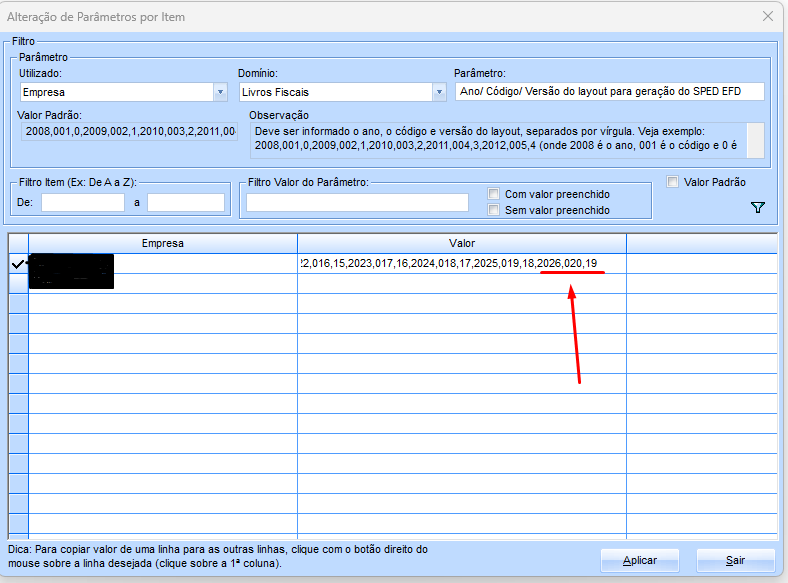Click the Valor column header
This screenshot has height=583, width=788.
[461, 243]
